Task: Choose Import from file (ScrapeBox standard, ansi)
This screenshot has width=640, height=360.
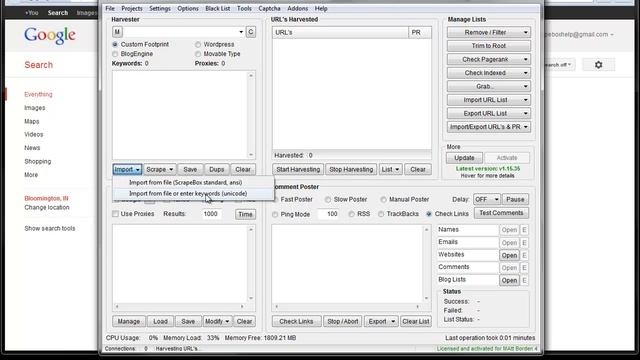Action: [193, 182]
